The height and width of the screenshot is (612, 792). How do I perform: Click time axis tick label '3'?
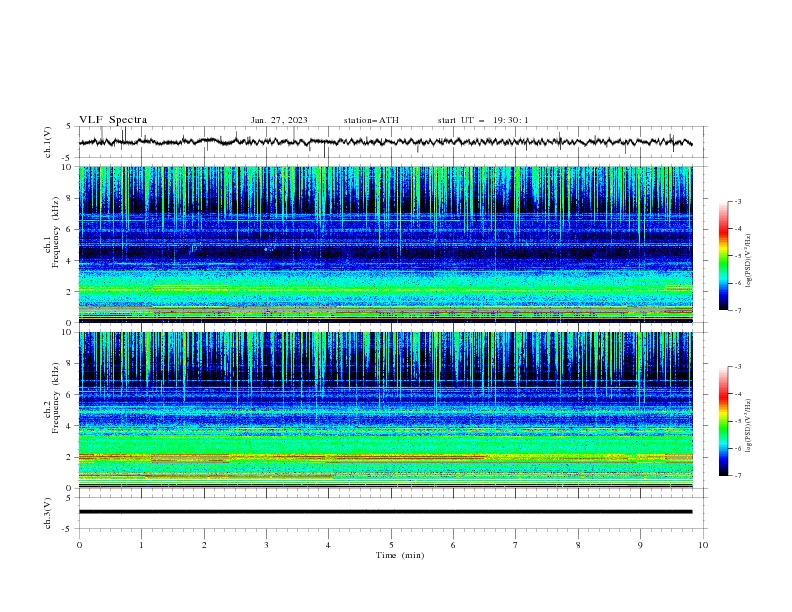coord(266,545)
